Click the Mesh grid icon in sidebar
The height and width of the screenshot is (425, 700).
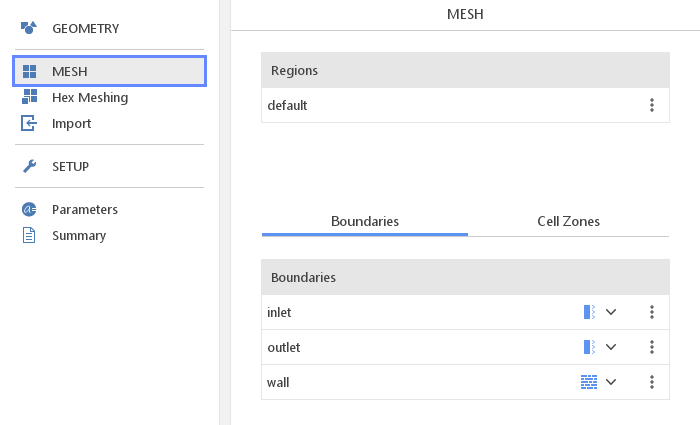(x=29, y=71)
